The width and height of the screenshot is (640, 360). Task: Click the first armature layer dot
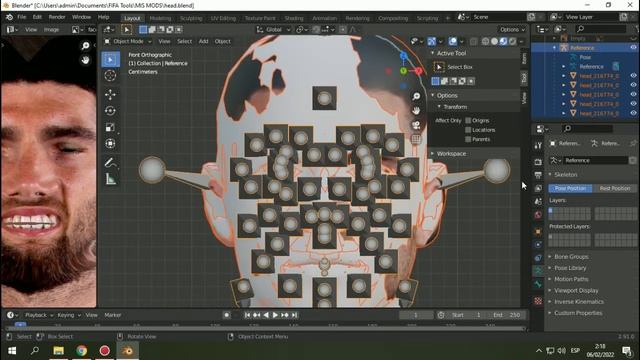551,210
